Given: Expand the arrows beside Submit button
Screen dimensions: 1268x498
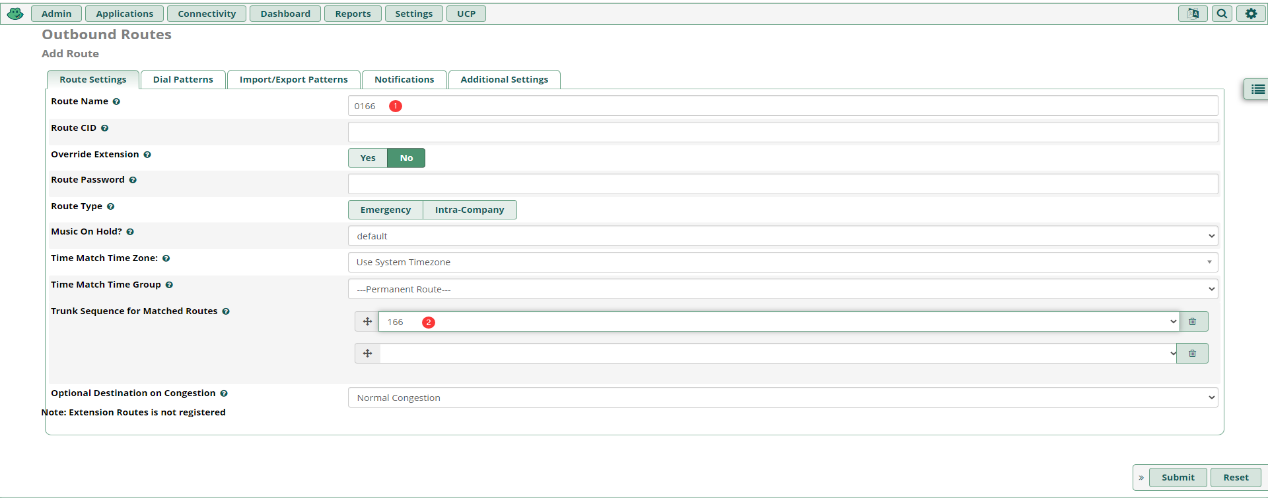Looking at the screenshot, I should pos(1141,478).
